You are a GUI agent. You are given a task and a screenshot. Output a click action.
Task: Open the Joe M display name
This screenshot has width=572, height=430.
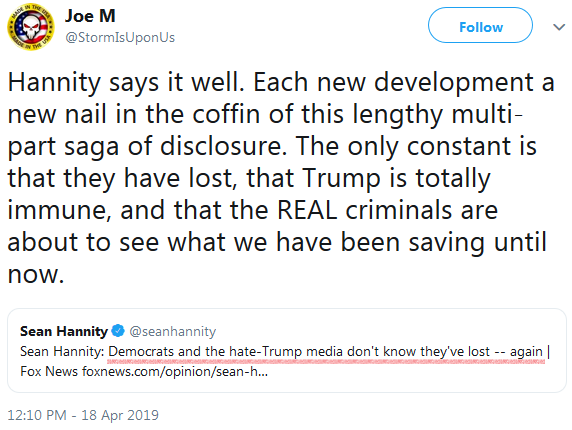(90, 16)
